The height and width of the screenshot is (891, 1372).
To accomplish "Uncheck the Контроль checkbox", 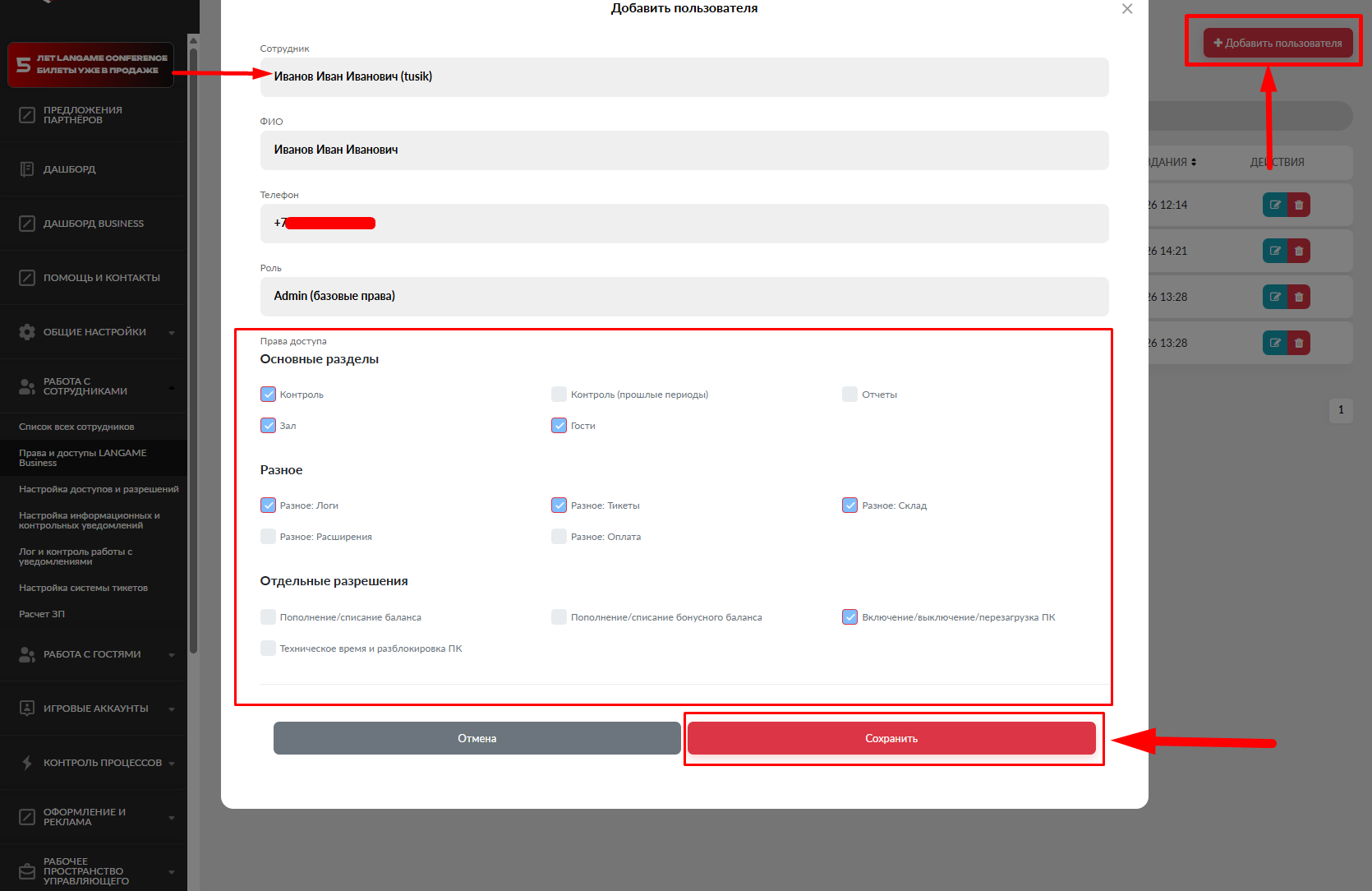I will (268, 395).
